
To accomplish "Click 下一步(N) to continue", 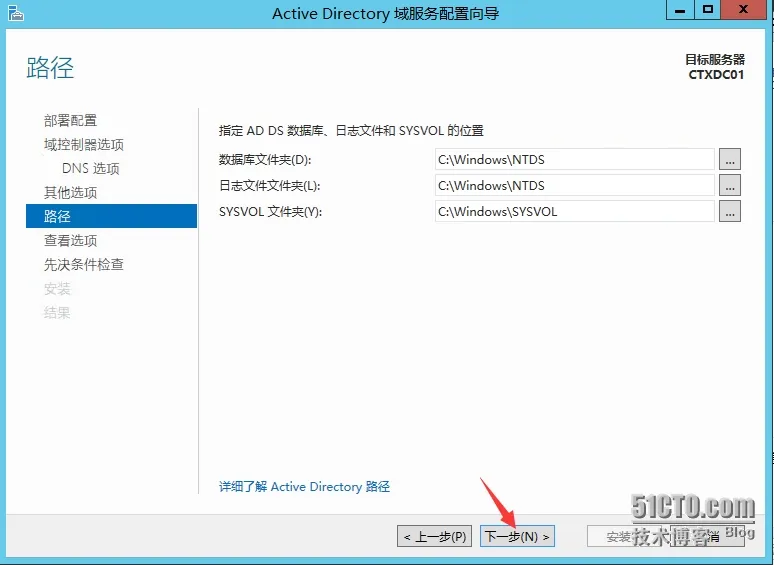I will pos(517,536).
